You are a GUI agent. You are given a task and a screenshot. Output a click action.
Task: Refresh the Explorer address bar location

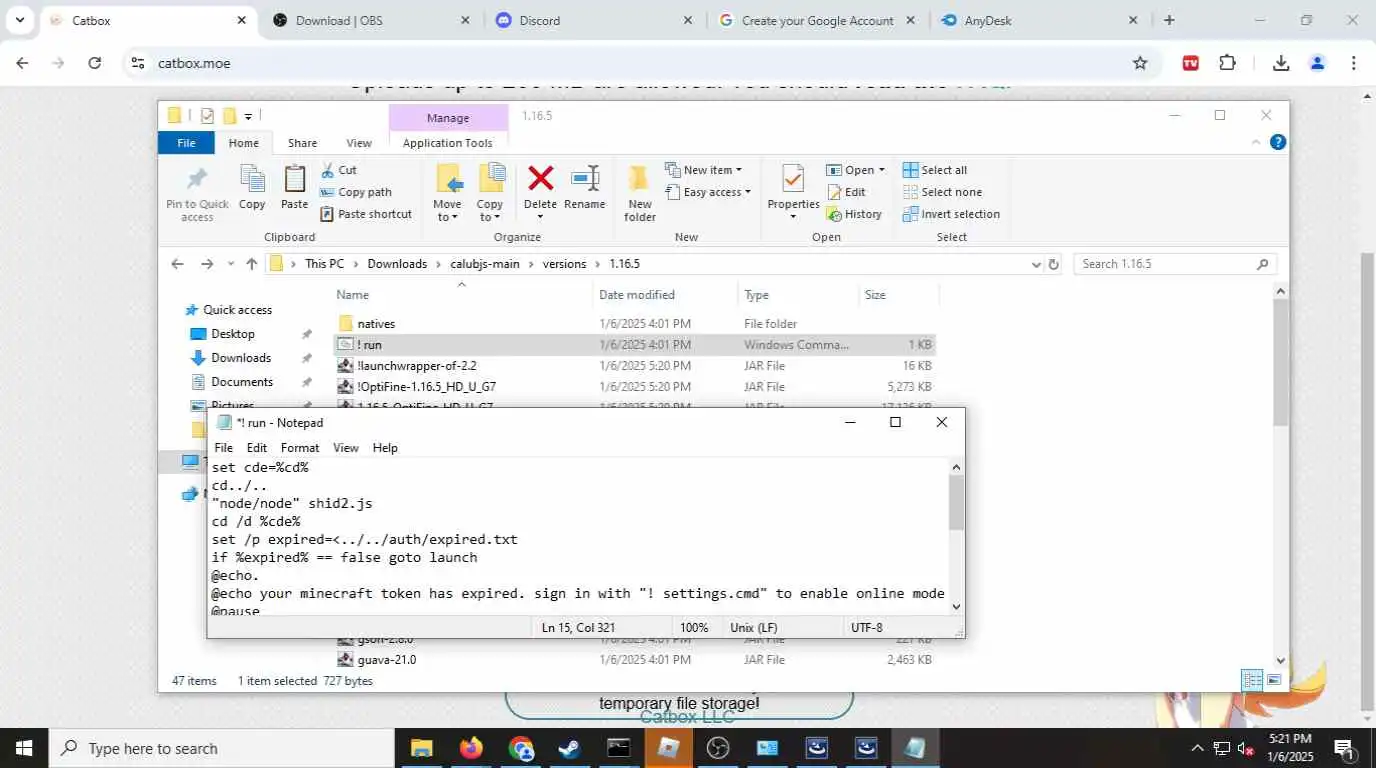tap(1053, 264)
